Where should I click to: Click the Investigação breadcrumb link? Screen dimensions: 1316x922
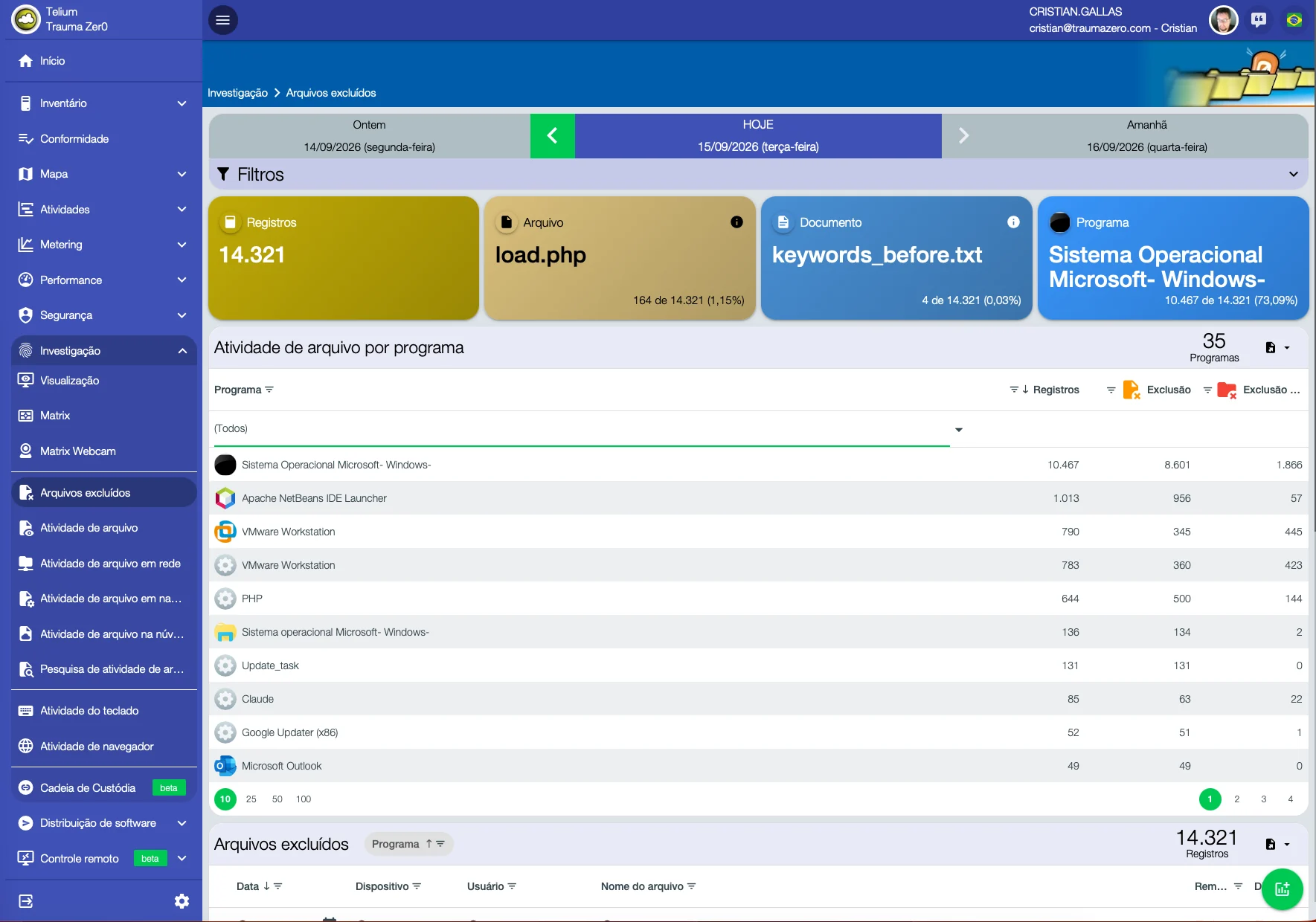click(x=237, y=93)
